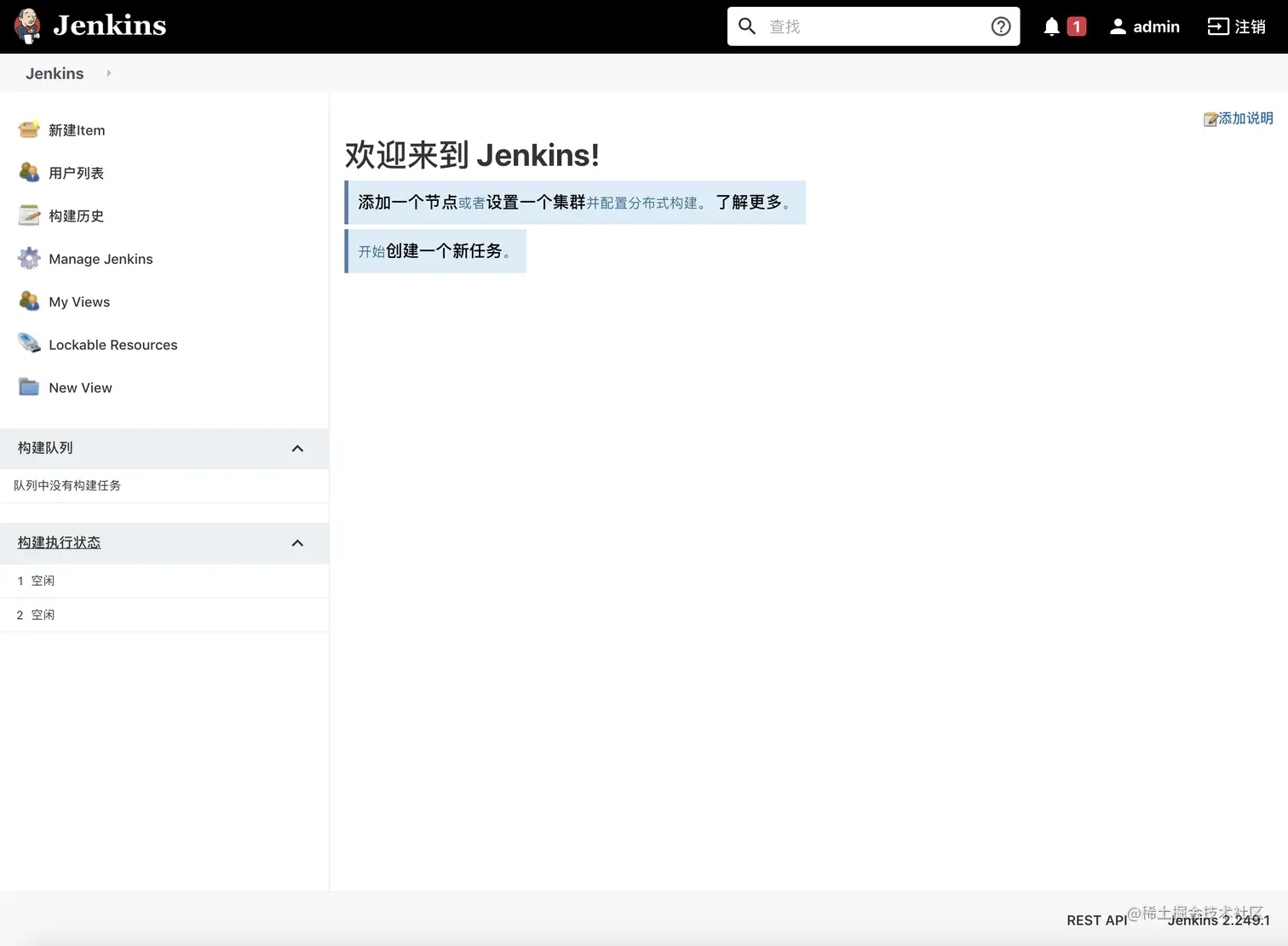1288x946 pixels.
Task: Open My Views menu entry
Action: (79, 301)
